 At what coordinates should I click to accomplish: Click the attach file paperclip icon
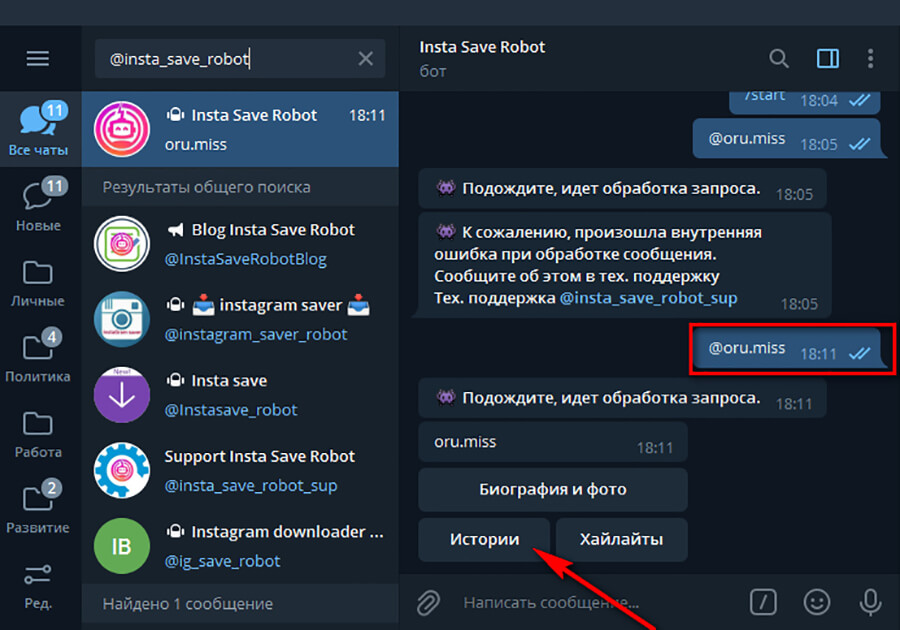point(428,602)
